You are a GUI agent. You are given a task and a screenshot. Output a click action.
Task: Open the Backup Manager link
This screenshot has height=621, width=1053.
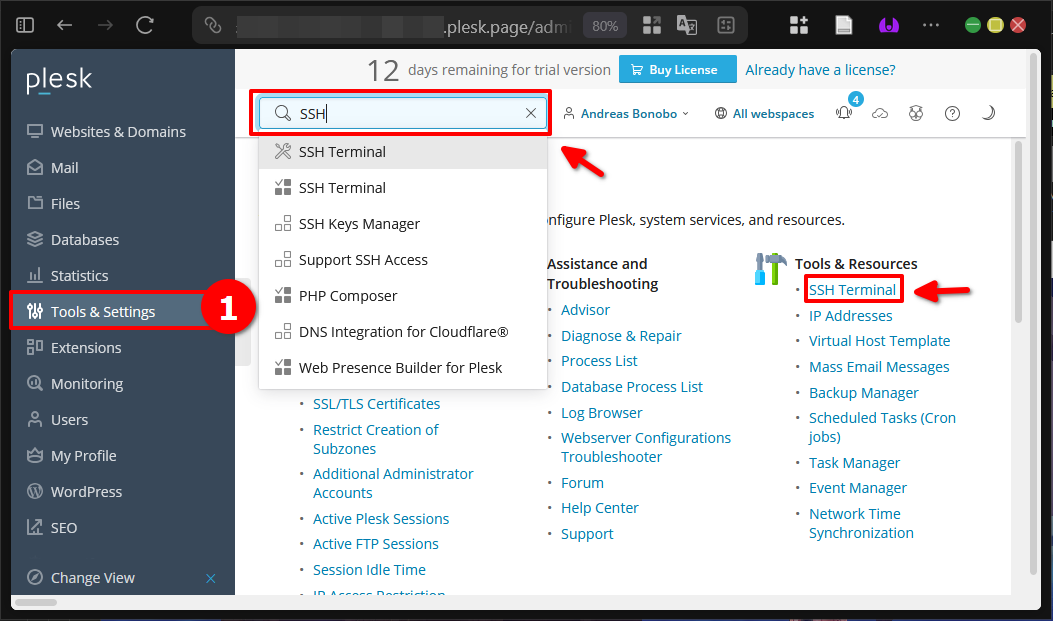(x=863, y=392)
